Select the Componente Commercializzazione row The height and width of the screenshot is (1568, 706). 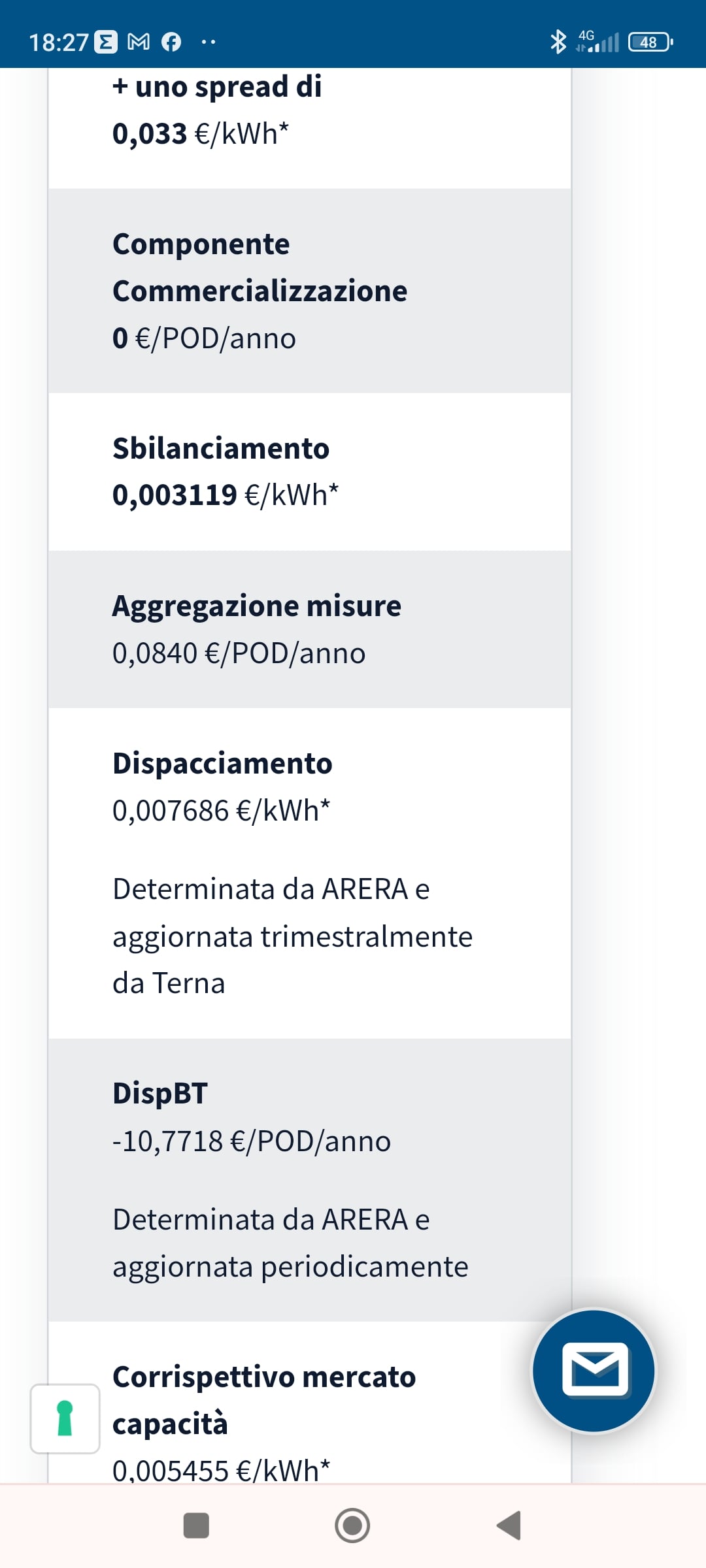click(x=310, y=291)
